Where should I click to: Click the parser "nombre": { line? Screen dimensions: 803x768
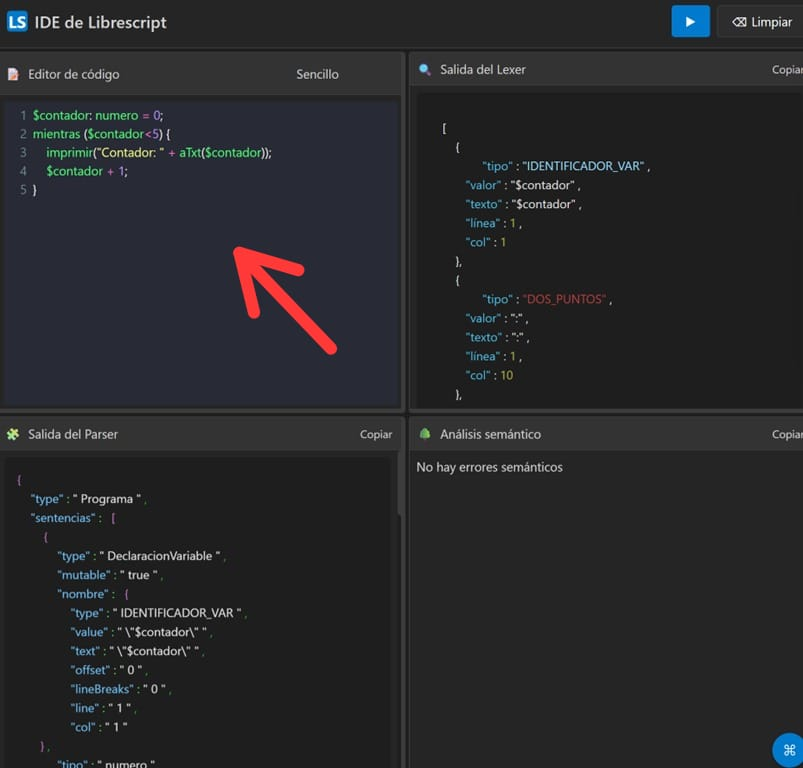[93, 594]
